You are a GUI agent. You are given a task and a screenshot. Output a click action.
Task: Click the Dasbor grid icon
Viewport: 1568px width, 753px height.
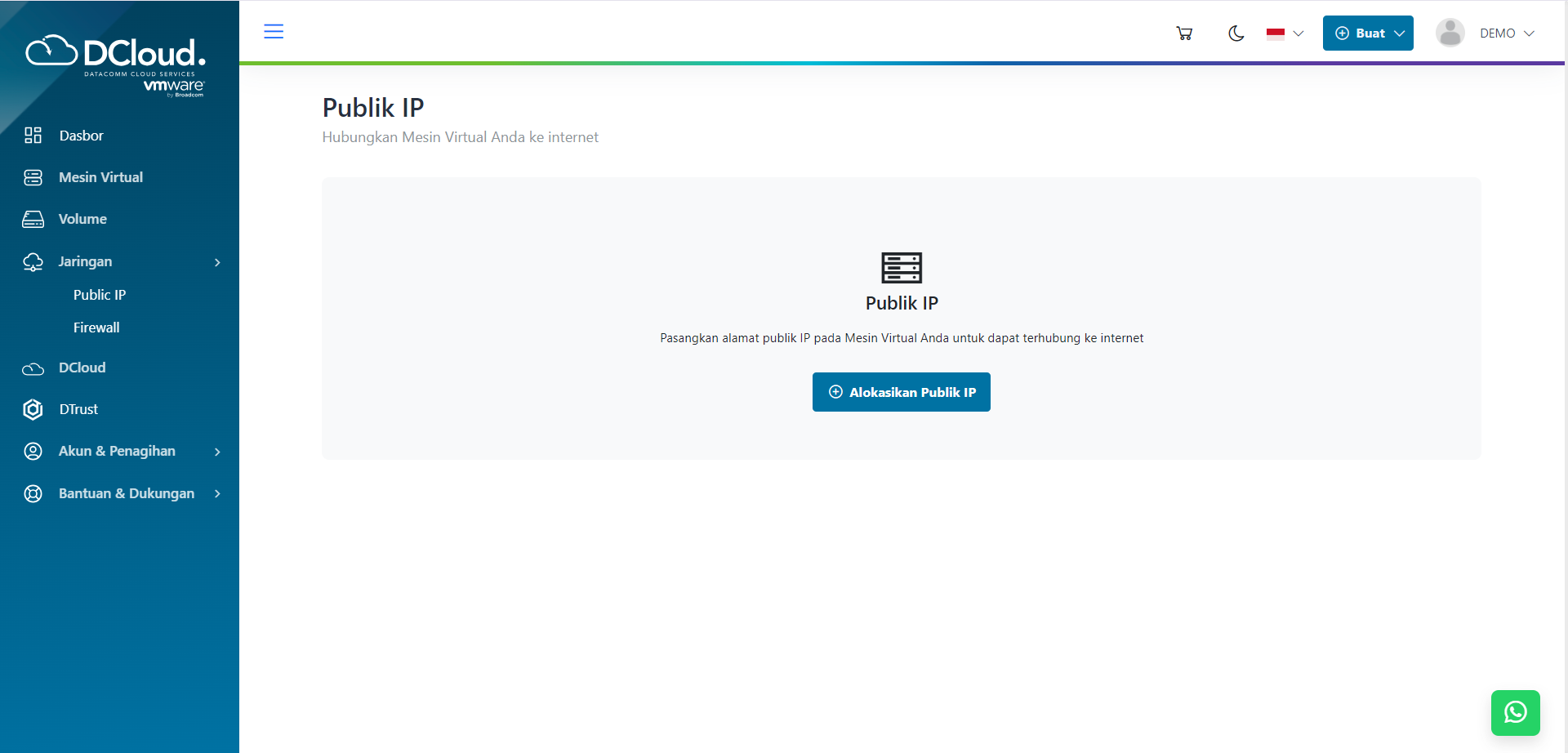pos(33,136)
